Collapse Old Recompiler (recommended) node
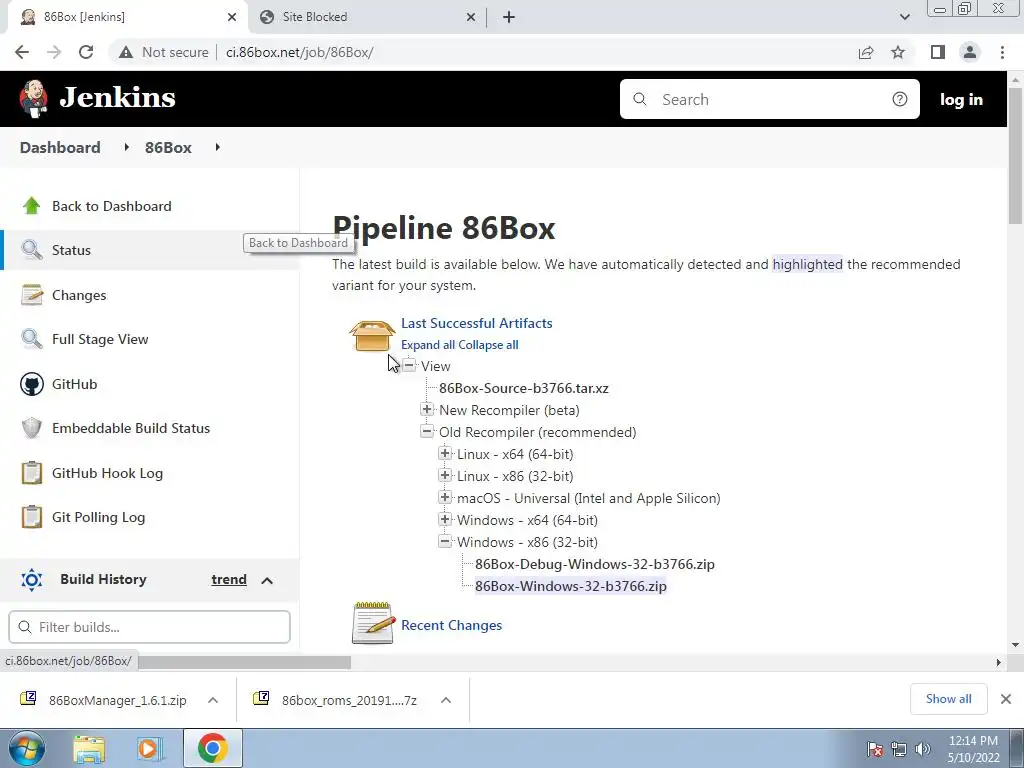Screen dimensions: 1024x768 click(x=427, y=431)
